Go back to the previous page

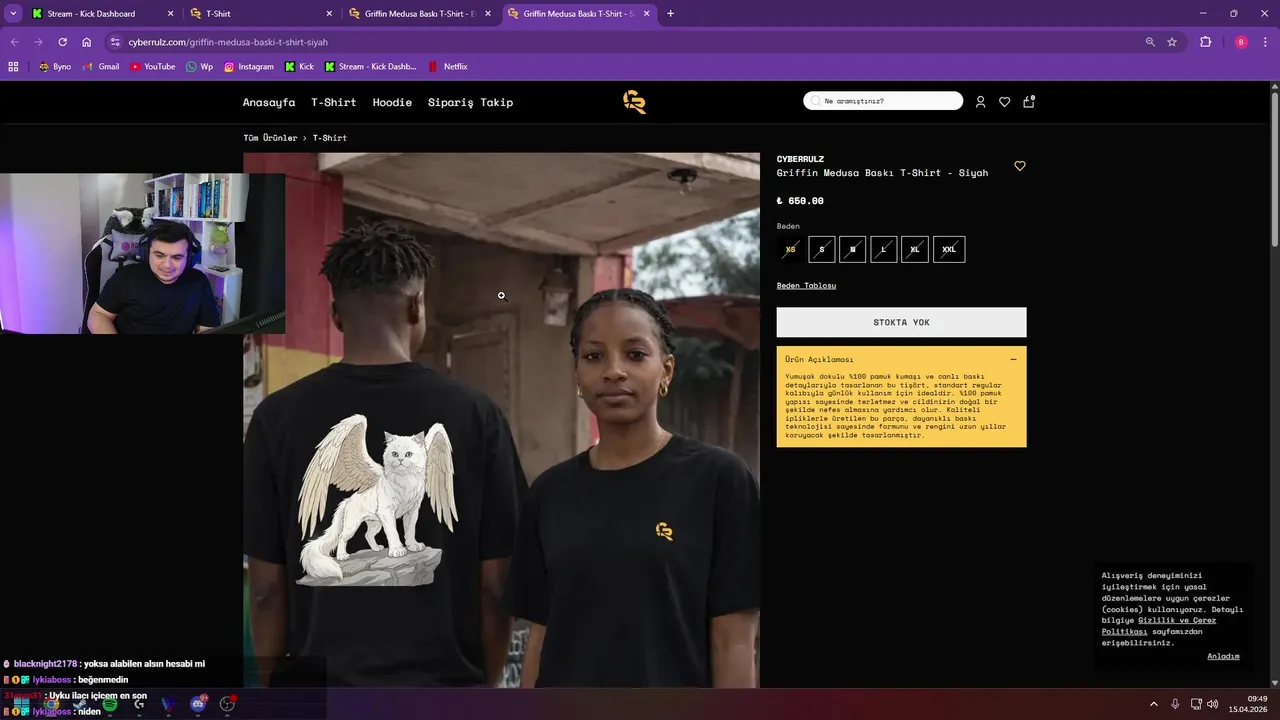pyautogui.click(x=14, y=42)
